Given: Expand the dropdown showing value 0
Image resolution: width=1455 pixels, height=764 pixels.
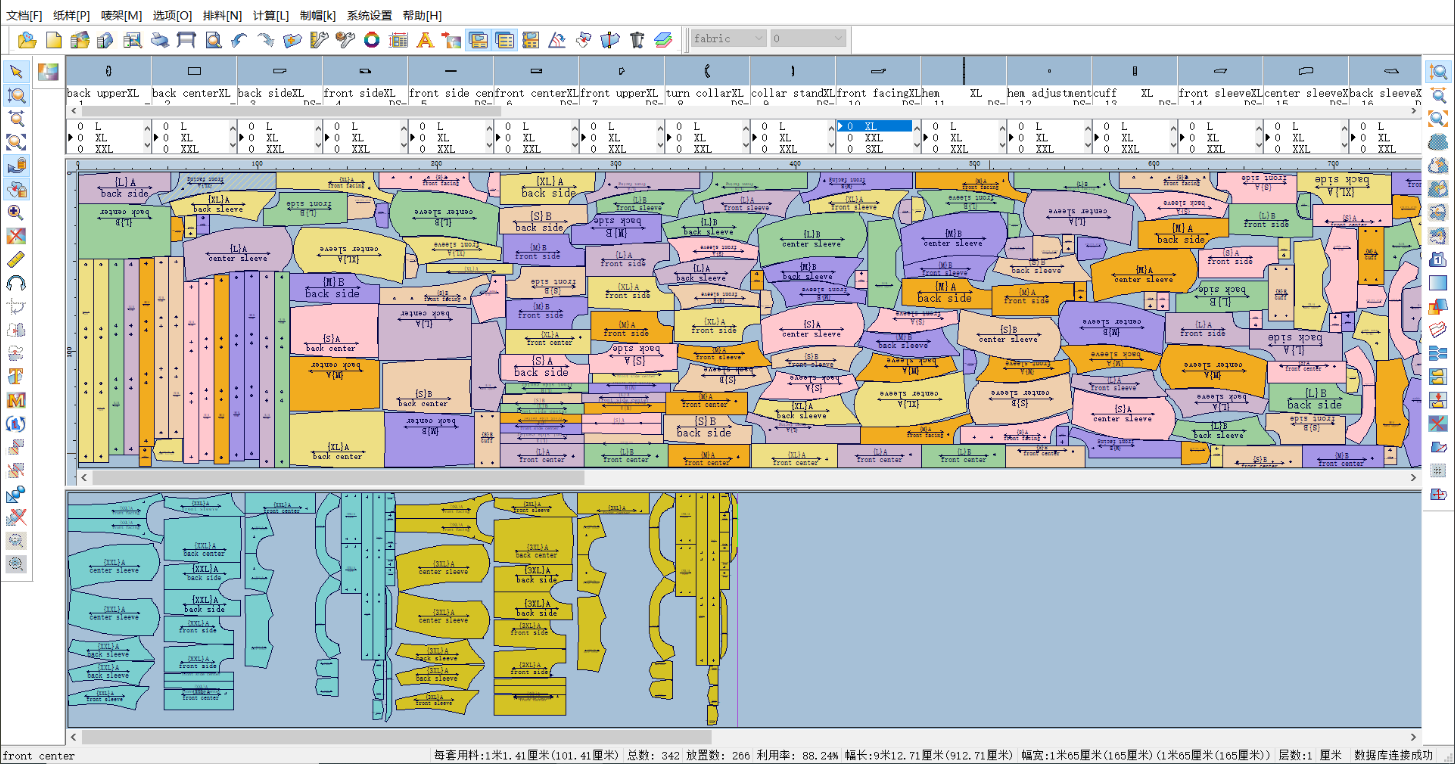Looking at the screenshot, I should (x=808, y=39).
